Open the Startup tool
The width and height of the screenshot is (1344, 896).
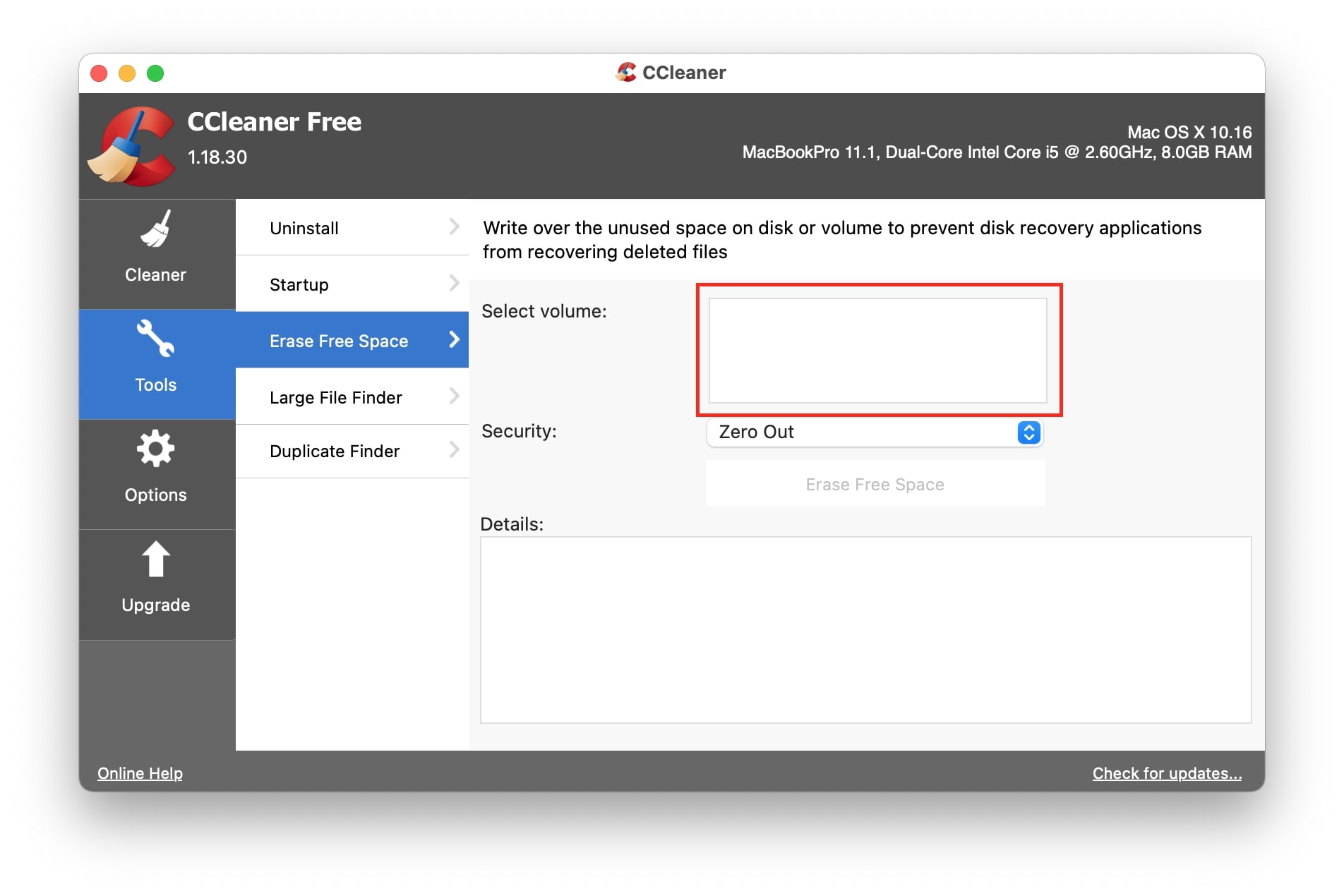pyautogui.click(x=352, y=284)
